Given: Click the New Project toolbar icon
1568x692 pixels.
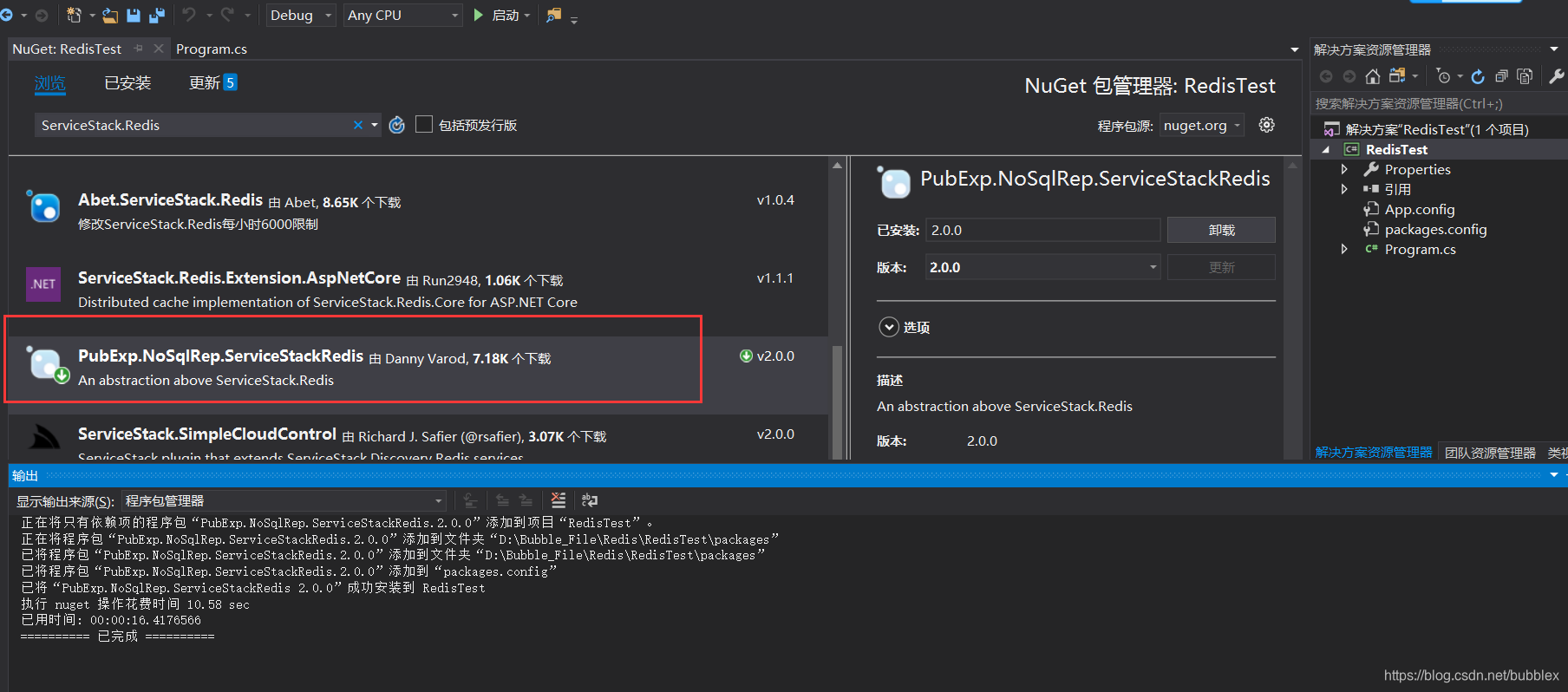Looking at the screenshot, I should click(x=75, y=15).
